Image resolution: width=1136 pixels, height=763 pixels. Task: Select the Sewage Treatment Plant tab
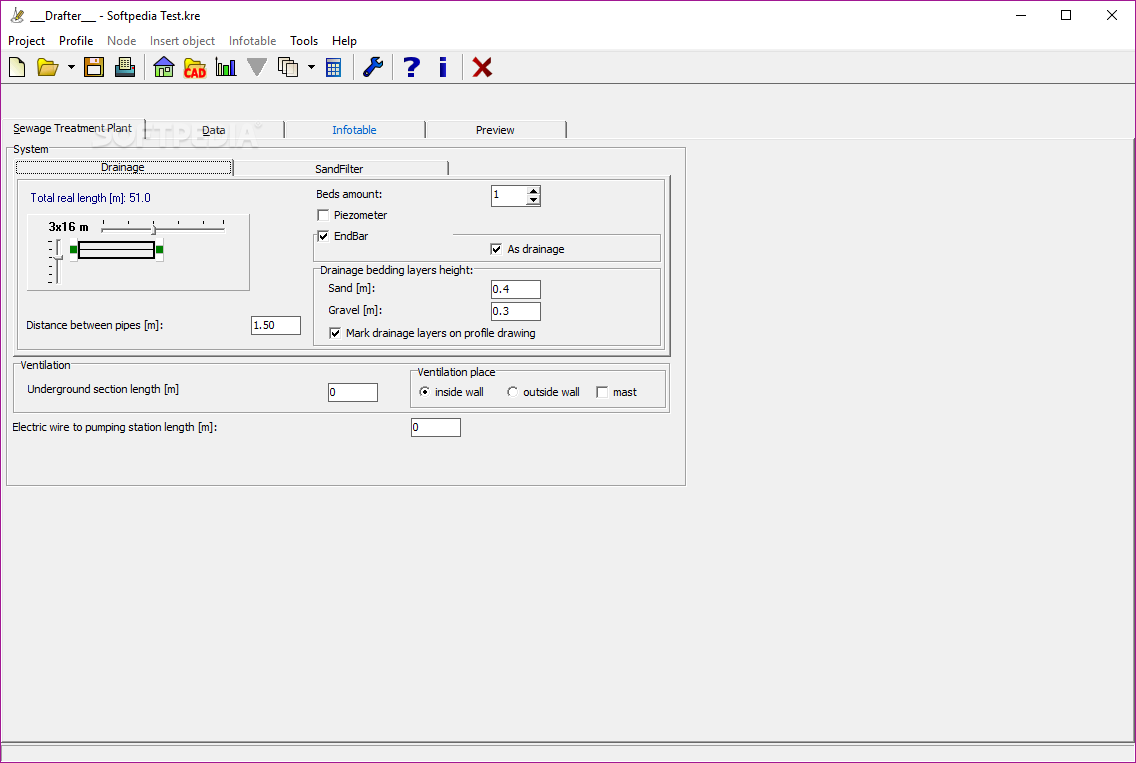(72, 128)
